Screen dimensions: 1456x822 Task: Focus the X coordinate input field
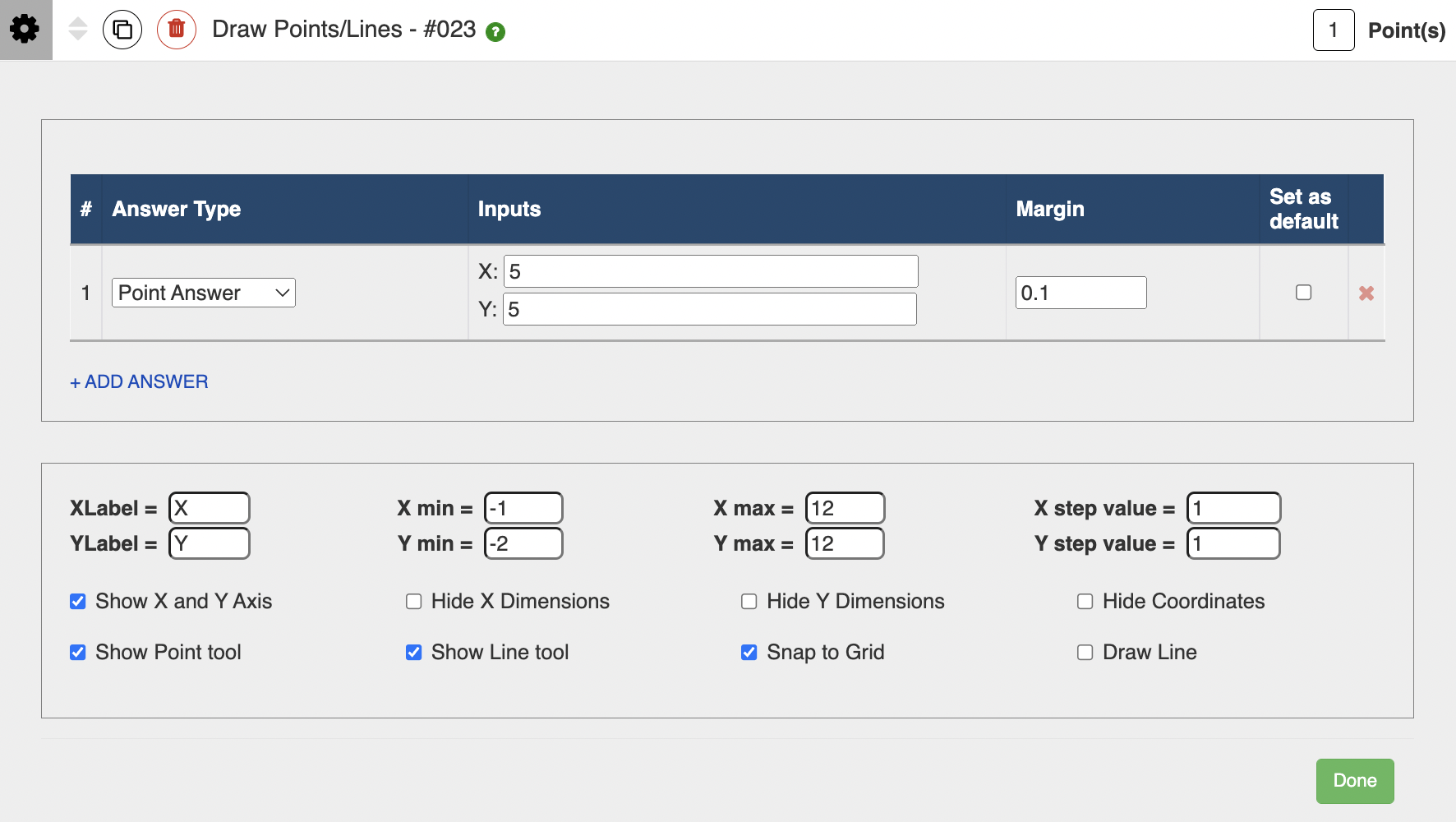click(x=711, y=271)
